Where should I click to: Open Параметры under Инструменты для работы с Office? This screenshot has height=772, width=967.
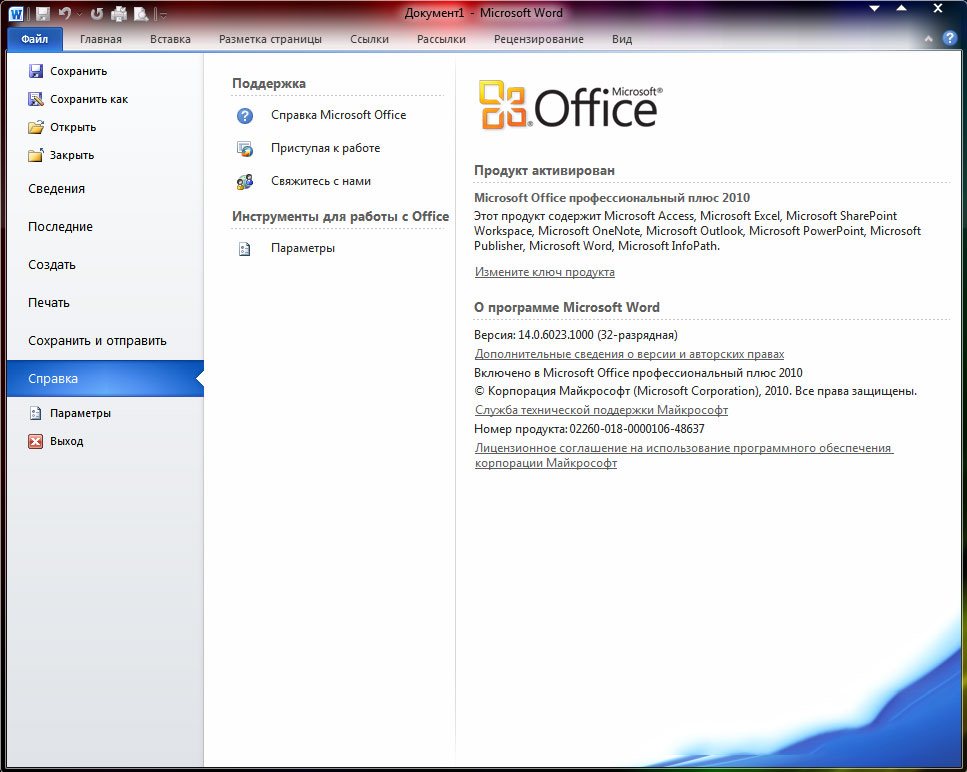pos(302,248)
